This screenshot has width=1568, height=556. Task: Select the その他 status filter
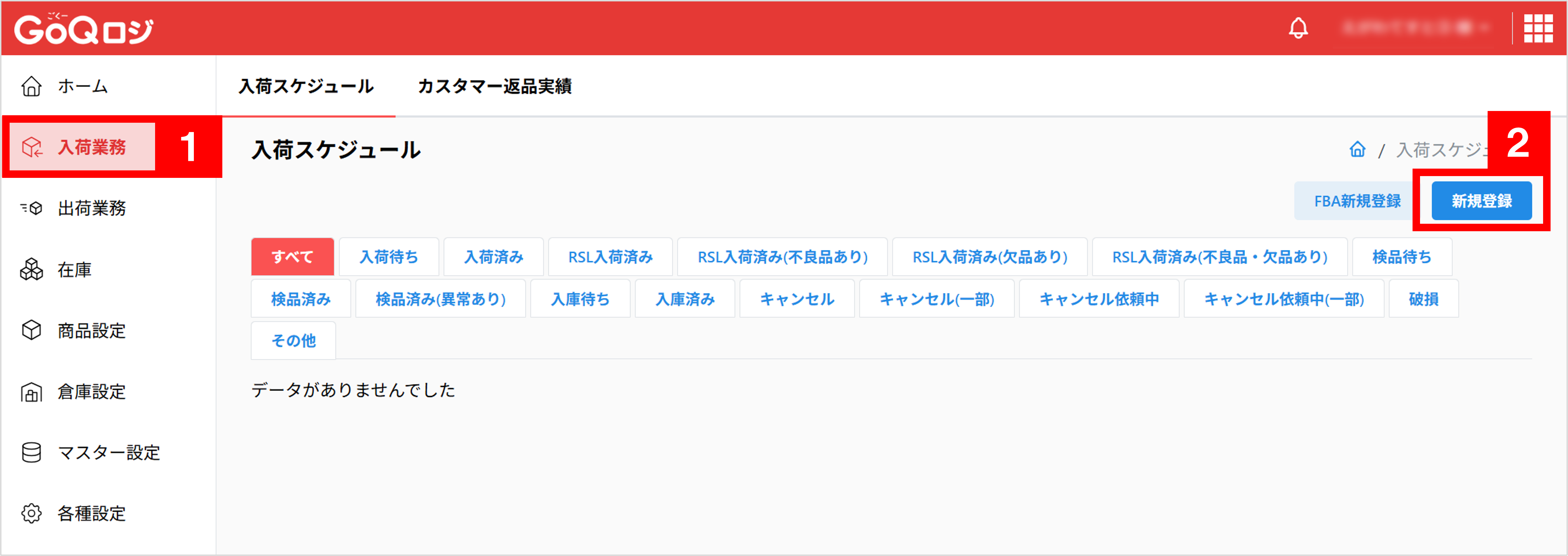(x=293, y=340)
